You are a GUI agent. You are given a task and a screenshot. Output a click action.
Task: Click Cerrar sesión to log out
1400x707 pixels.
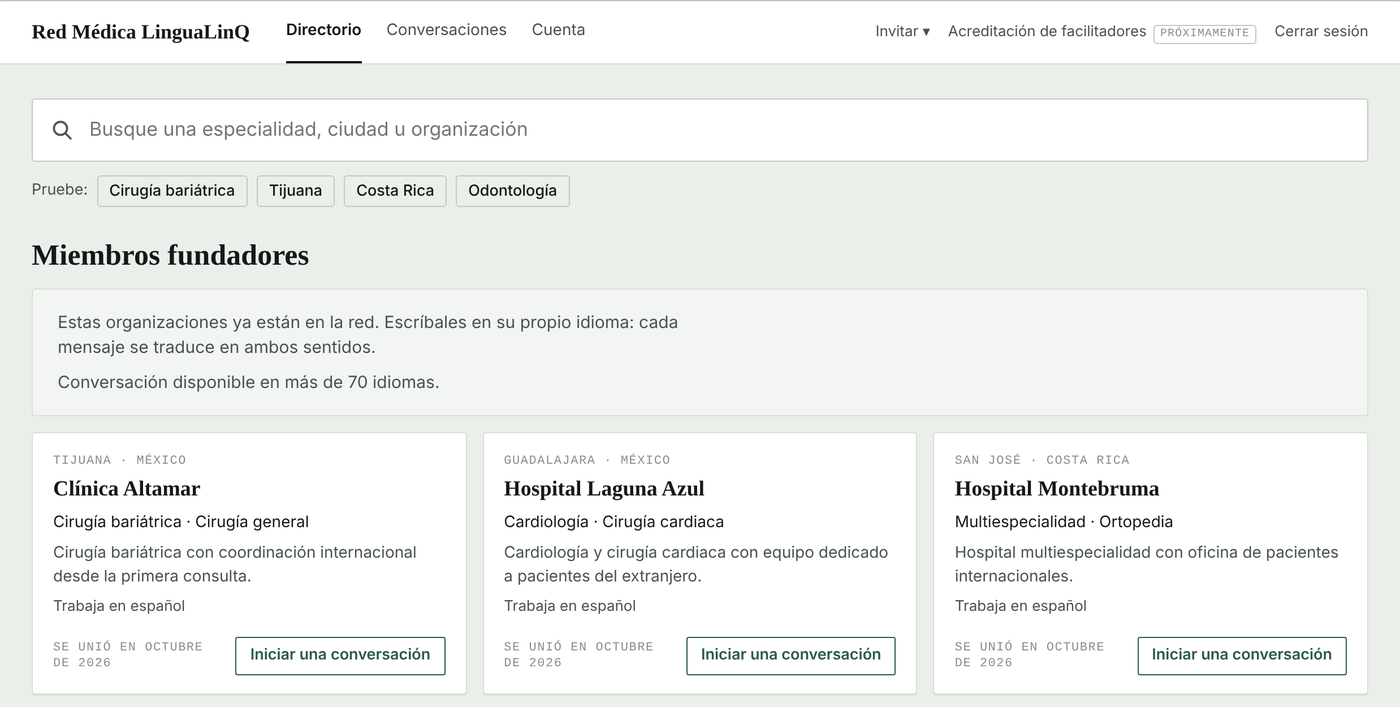[x=1321, y=32]
